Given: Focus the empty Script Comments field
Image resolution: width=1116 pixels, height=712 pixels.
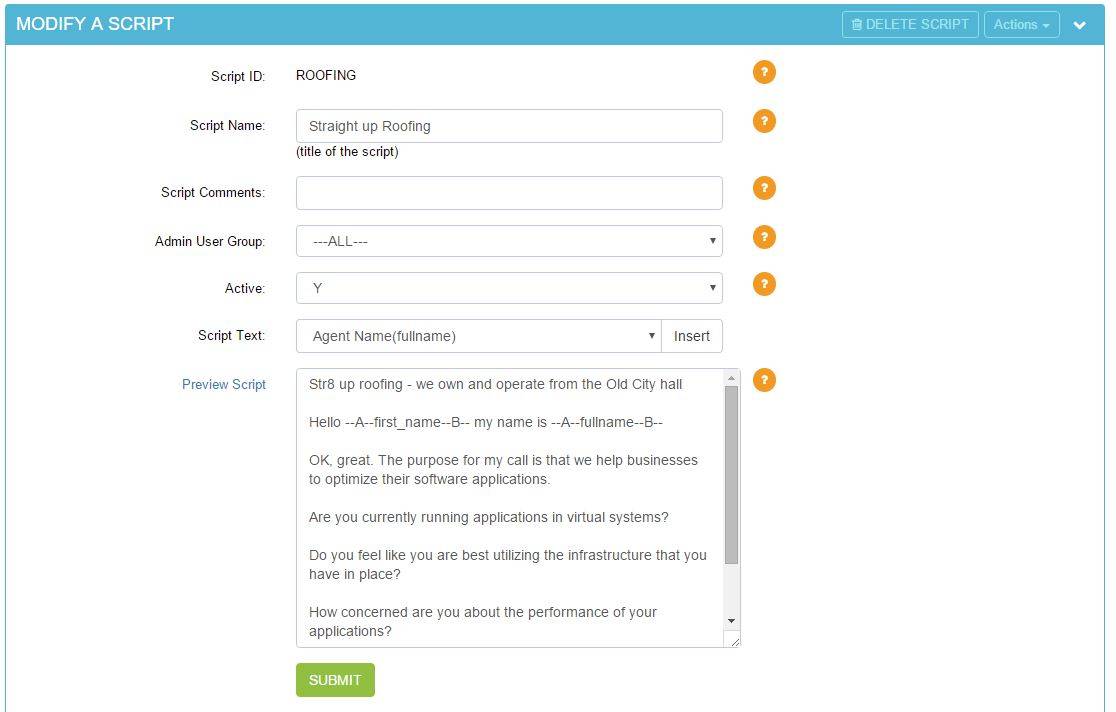Looking at the screenshot, I should coord(509,193).
